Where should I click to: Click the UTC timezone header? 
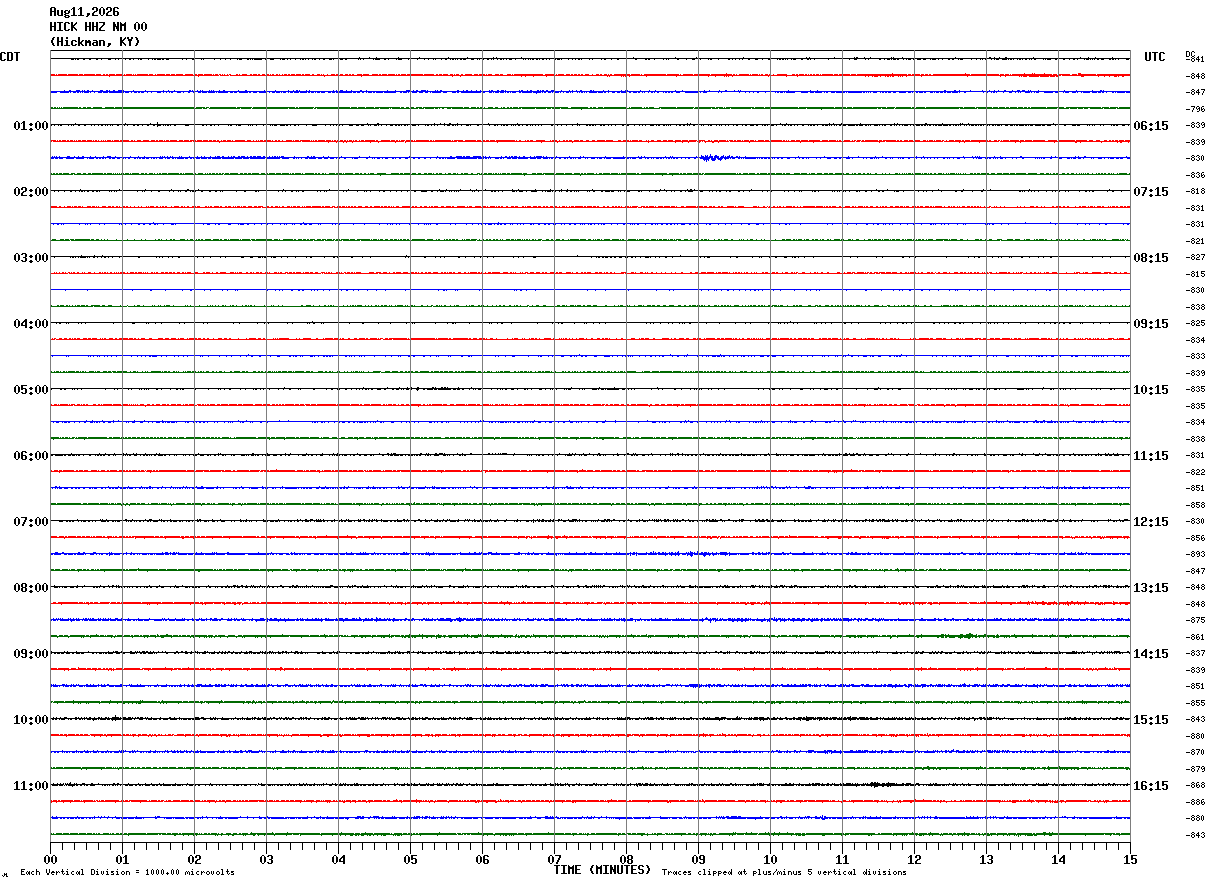(1155, 57)
